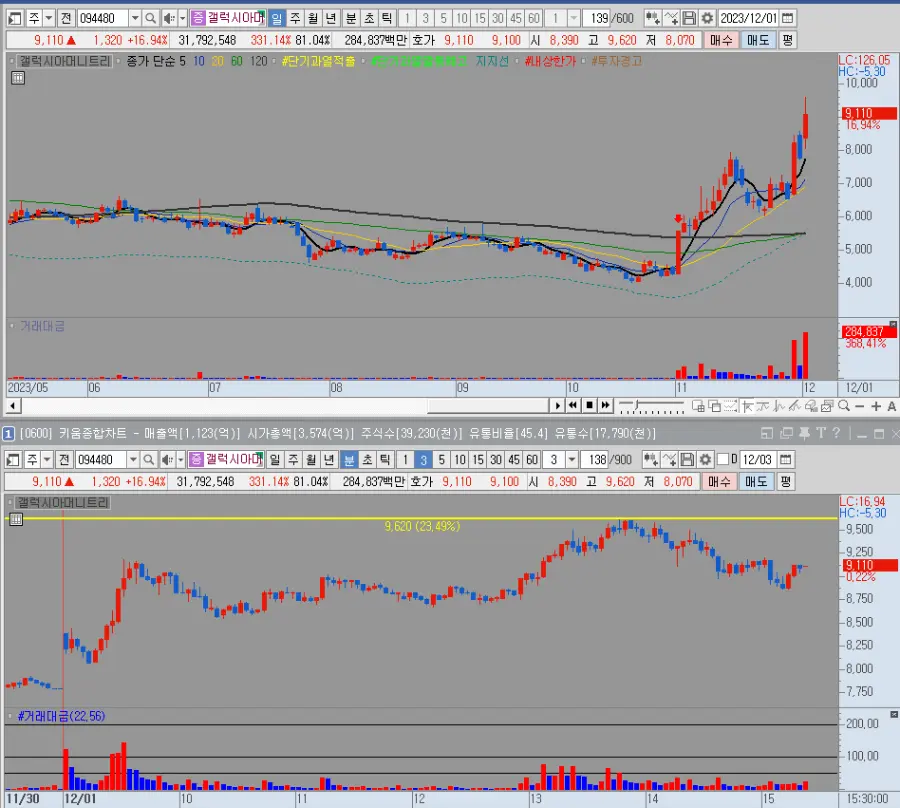Click the pin icon in lower window title bar

click(804, 433)
